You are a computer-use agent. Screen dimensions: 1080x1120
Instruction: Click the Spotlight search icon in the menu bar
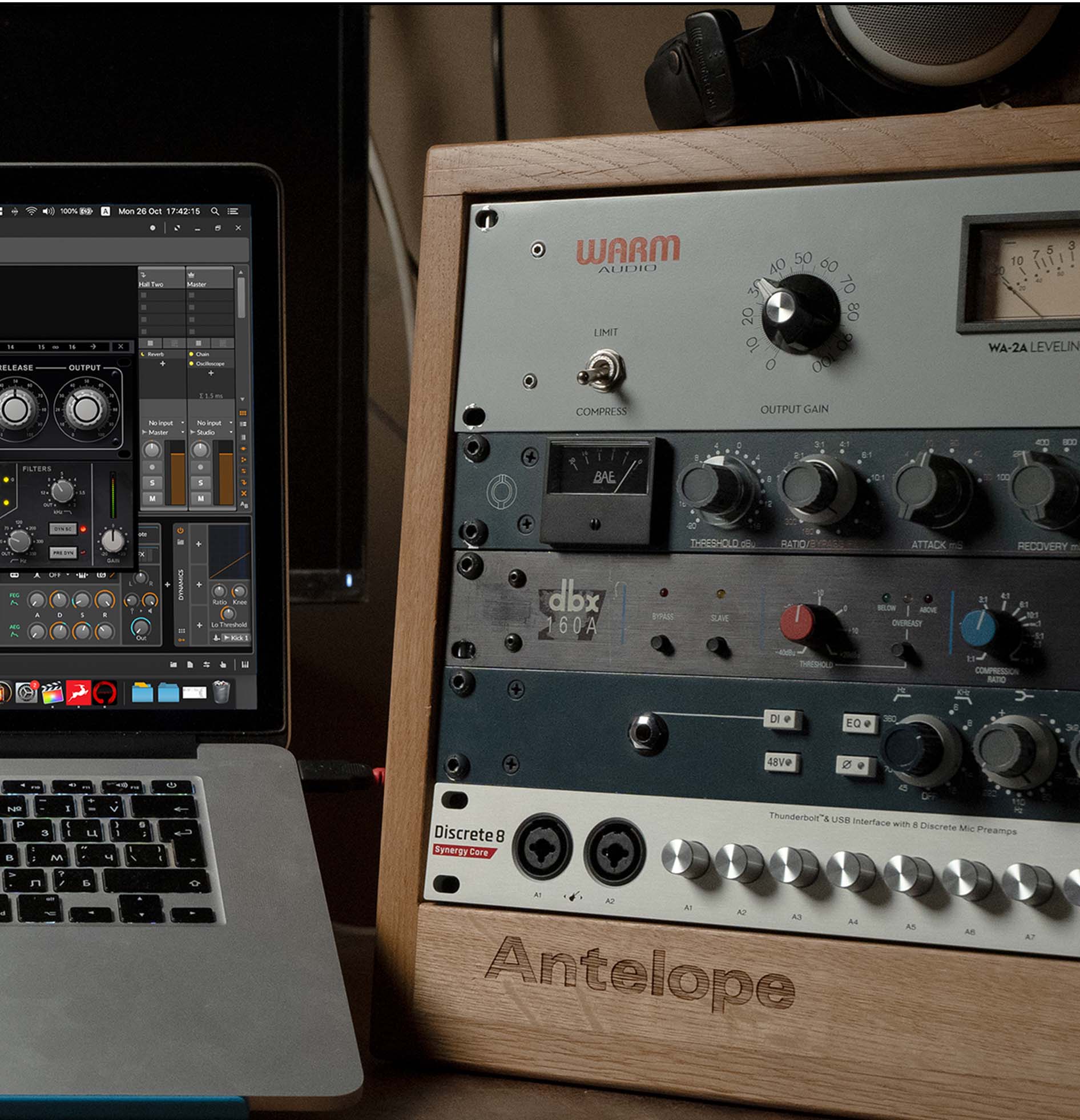214,210
